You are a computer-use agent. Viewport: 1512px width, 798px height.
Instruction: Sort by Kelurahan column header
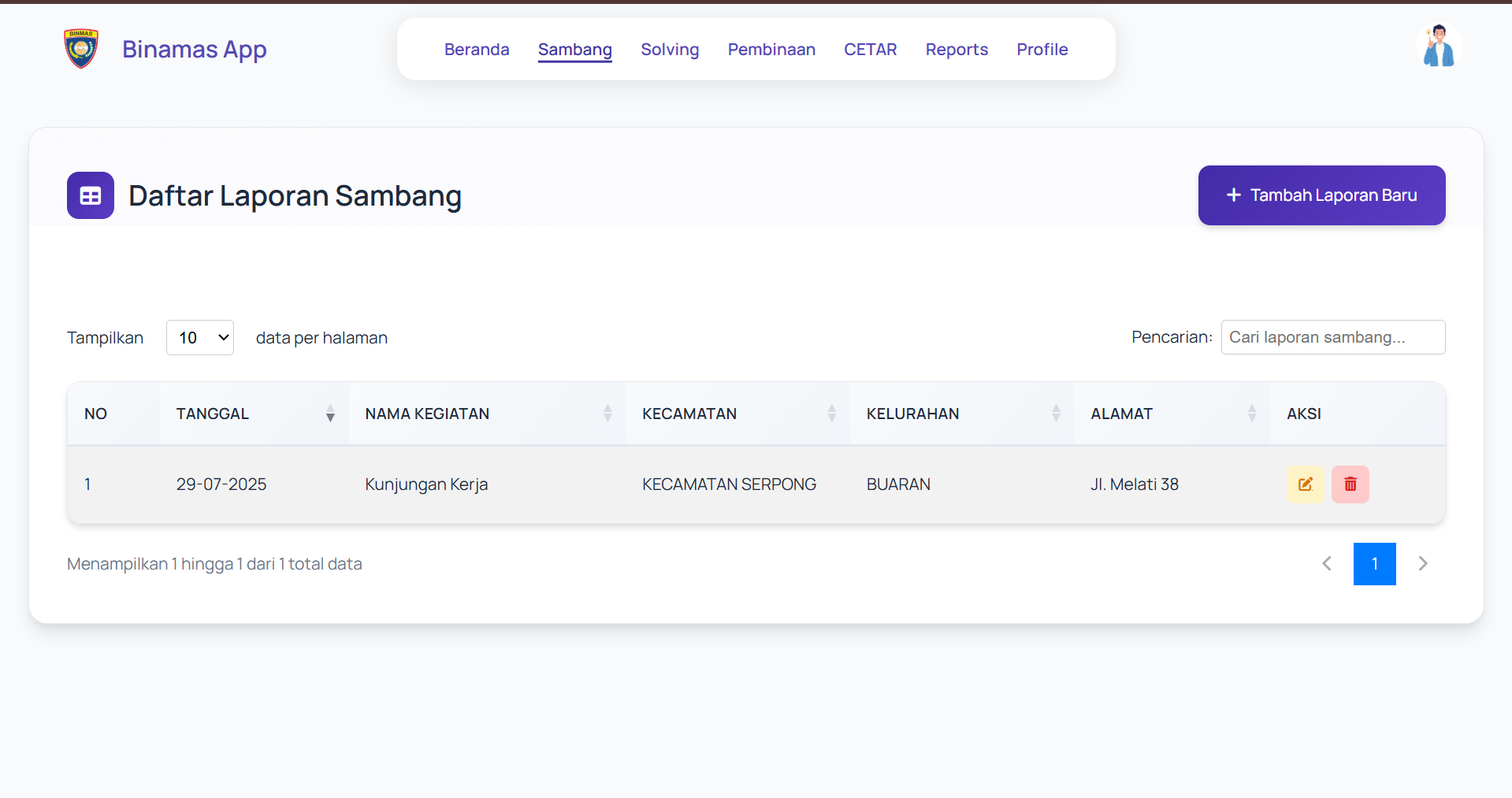pyautogui.click(x=962, y=414)
